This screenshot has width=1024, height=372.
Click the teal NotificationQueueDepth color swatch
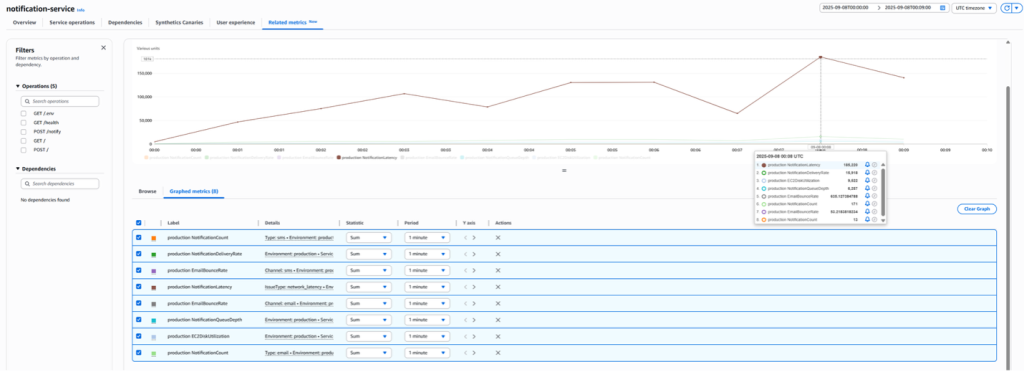pyautogui.click(x=153, y=321)
